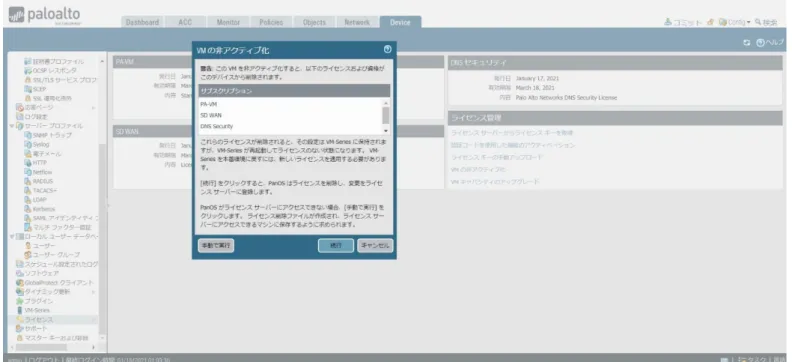Collapse the Server Profiles tree node
The width and height of the screenshot is (792, 362).
[x=12, y=126]
